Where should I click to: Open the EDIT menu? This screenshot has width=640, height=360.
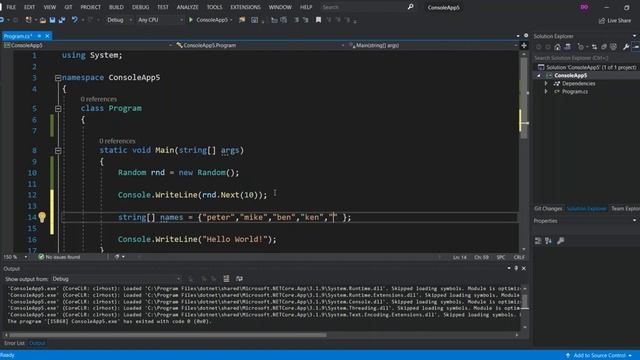pos(29,7)
